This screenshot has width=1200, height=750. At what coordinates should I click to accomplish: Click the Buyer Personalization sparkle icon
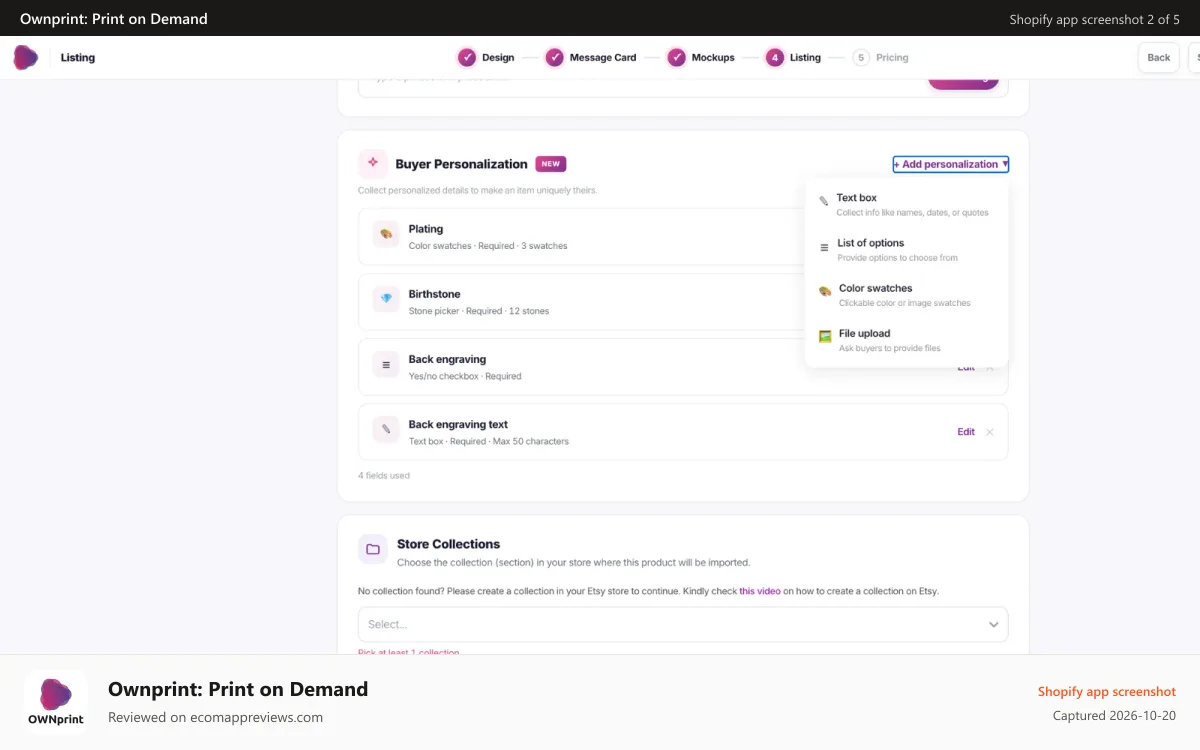372,163
